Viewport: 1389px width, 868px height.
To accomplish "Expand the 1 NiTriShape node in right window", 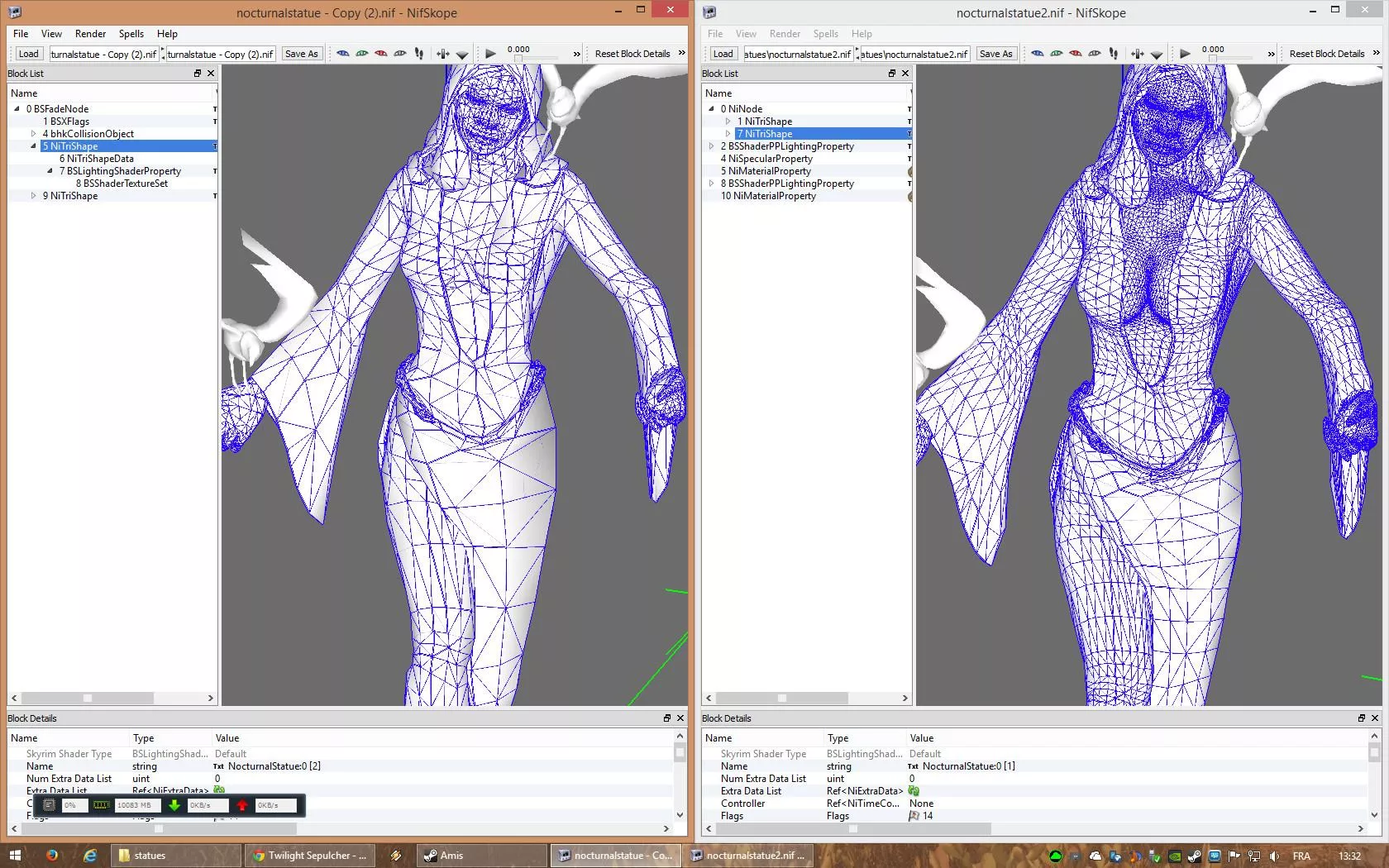I will pyautogui.click(x=728, y=121).
